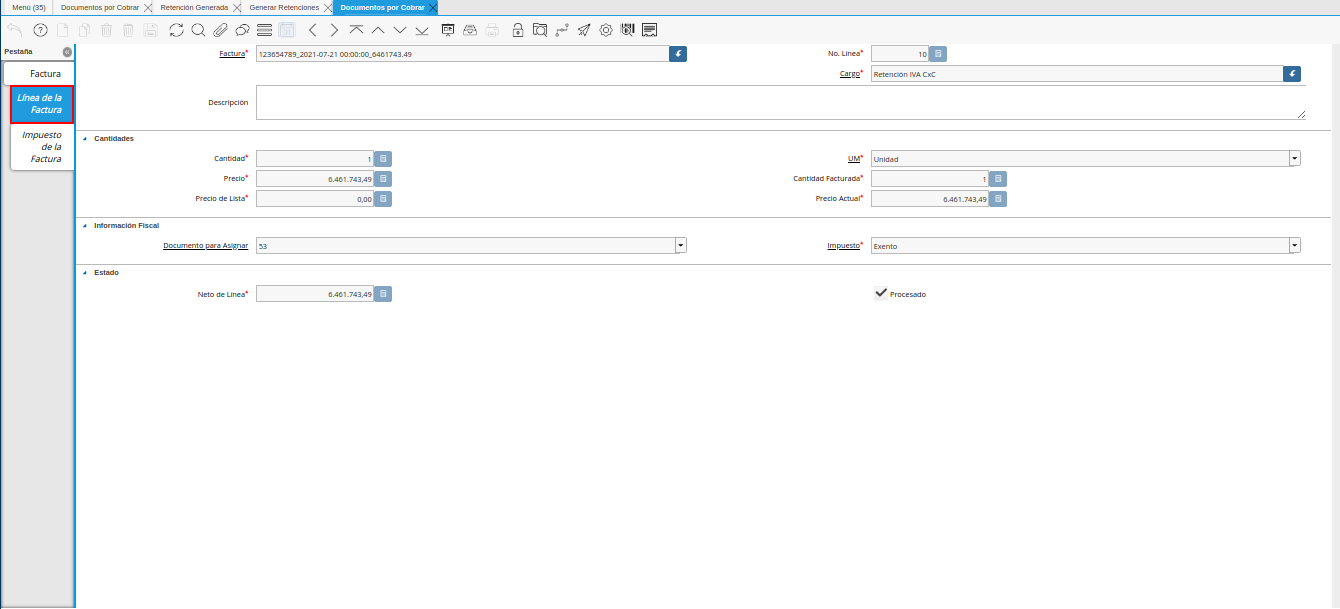This screenshot has width=1340, height=609.
Task: Open the product info binoculars icon
Action: pyautogui.click(x=628, y=30)
